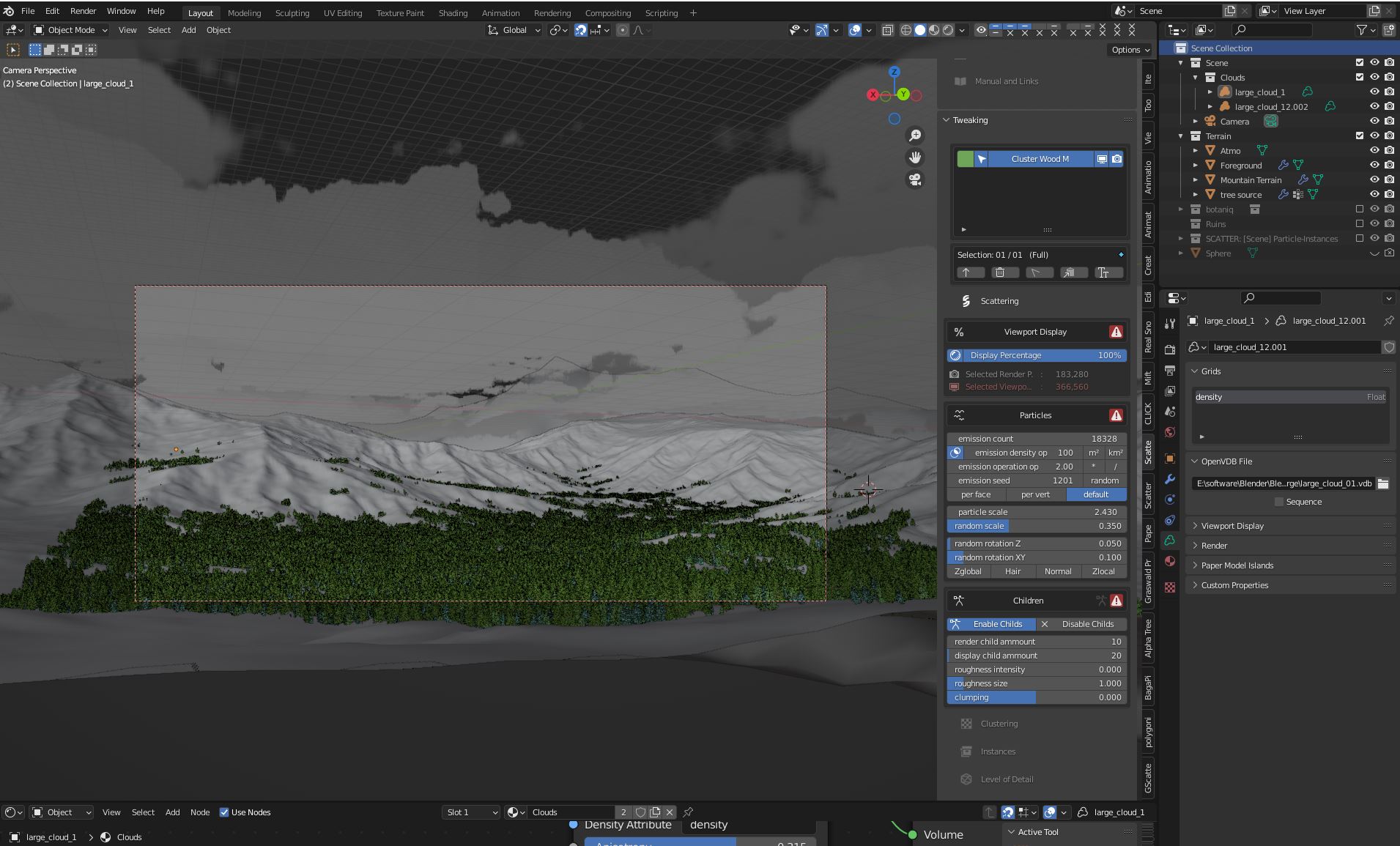The width and height of the screenshot is (1400, 846).
Task: Click the pan hand viewport icon
Action: click(x=915, y=157)
